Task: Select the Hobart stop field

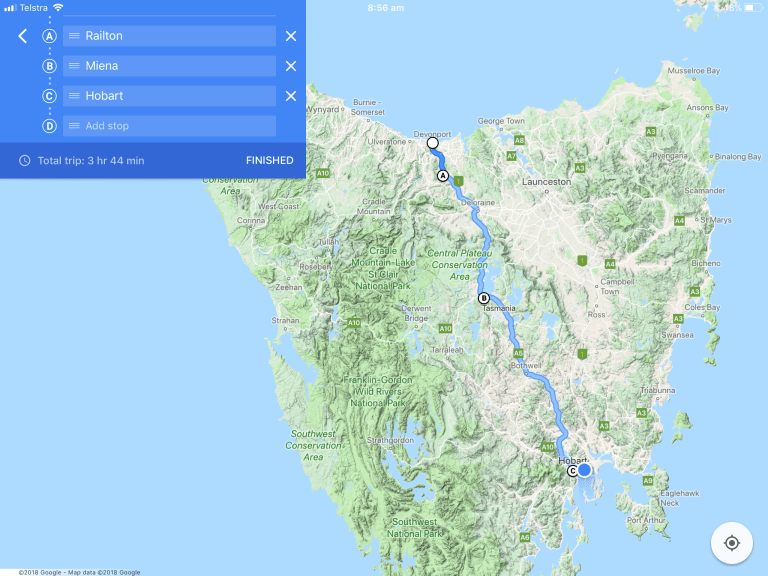Action: [169, 96]
